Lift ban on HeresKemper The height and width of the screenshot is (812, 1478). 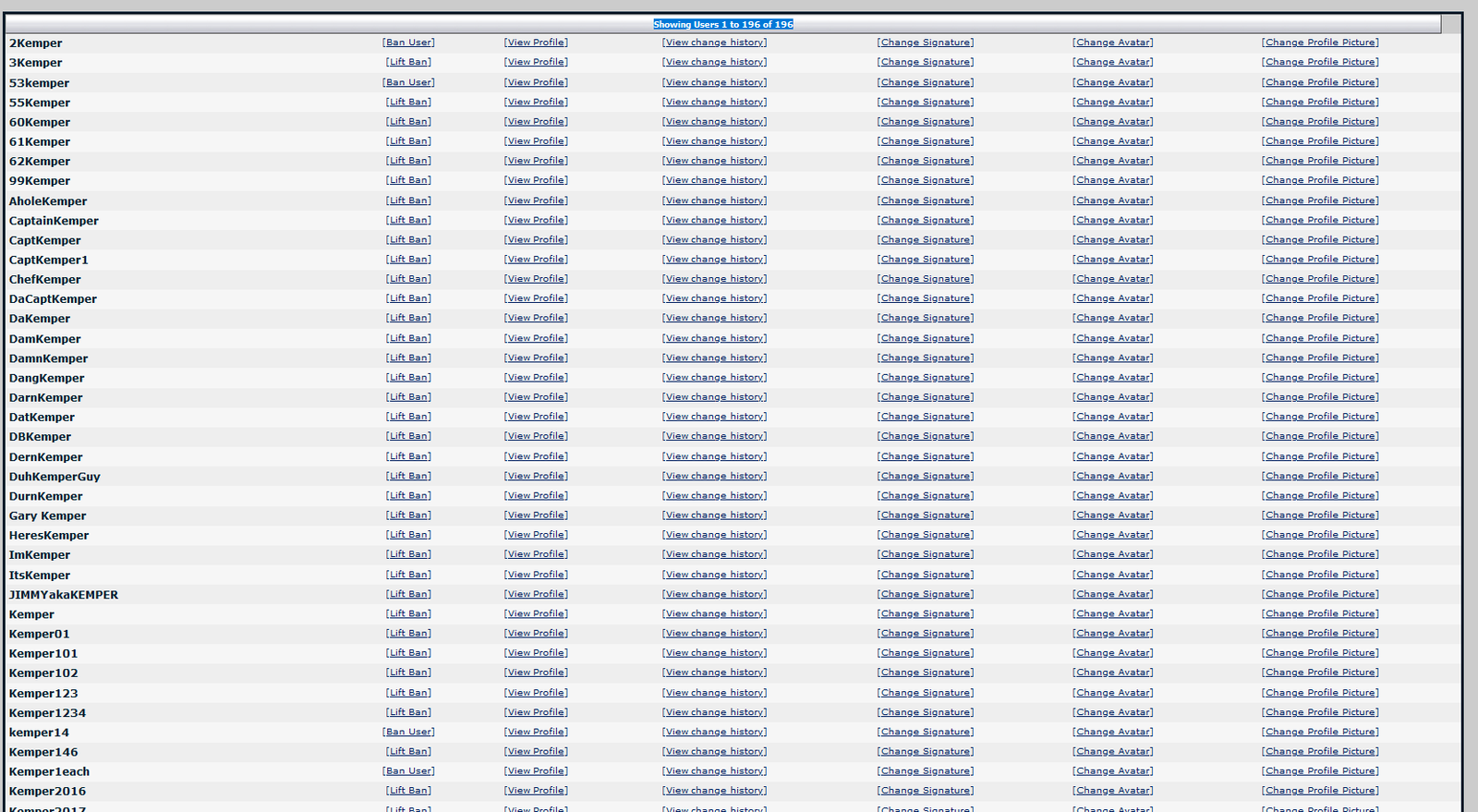(x=408, y=535)
